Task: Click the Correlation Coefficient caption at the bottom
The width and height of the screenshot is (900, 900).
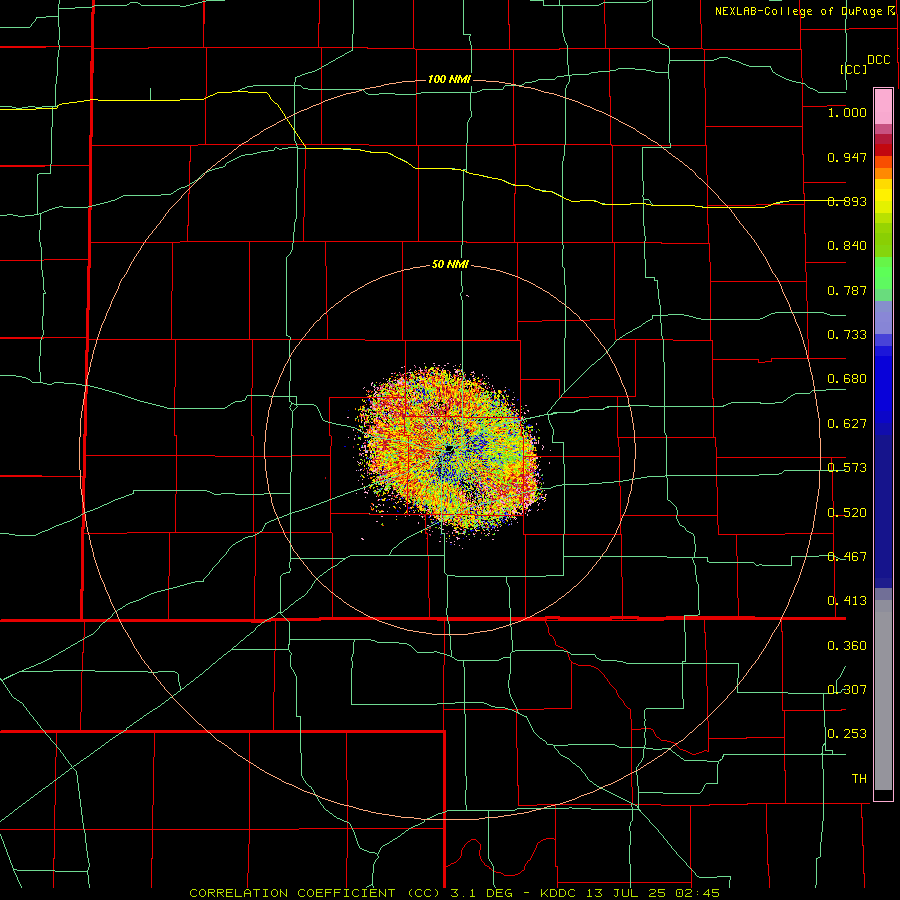Action: coord(454,893)
